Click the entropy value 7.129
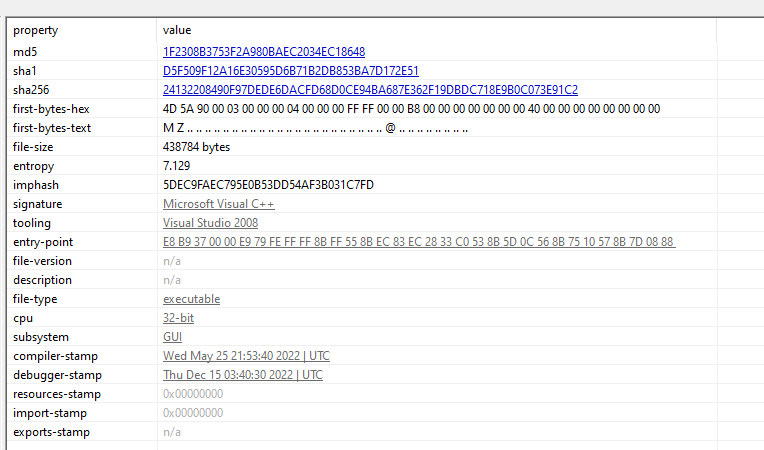Screen dimensions: 764x450 tap(176, 165)
